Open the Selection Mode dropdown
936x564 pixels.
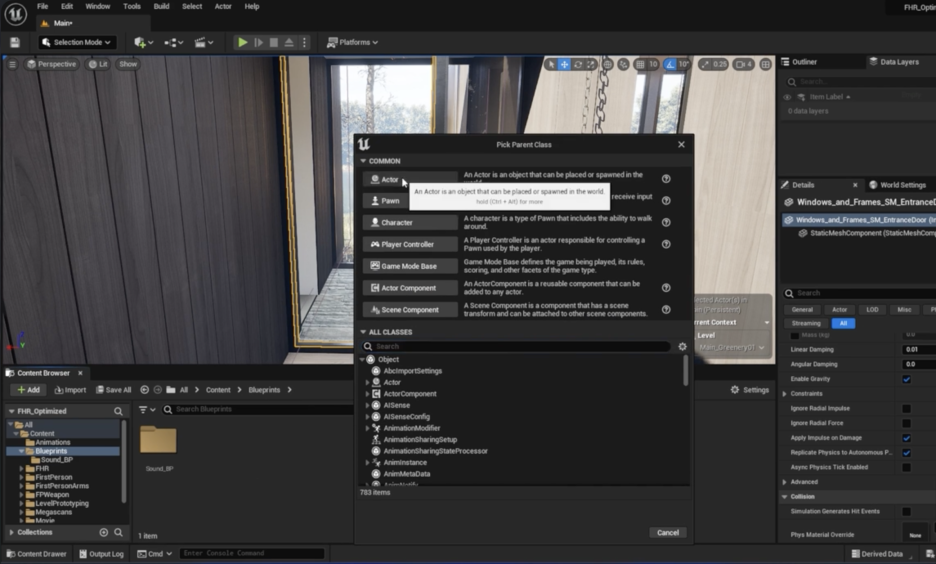77,42
